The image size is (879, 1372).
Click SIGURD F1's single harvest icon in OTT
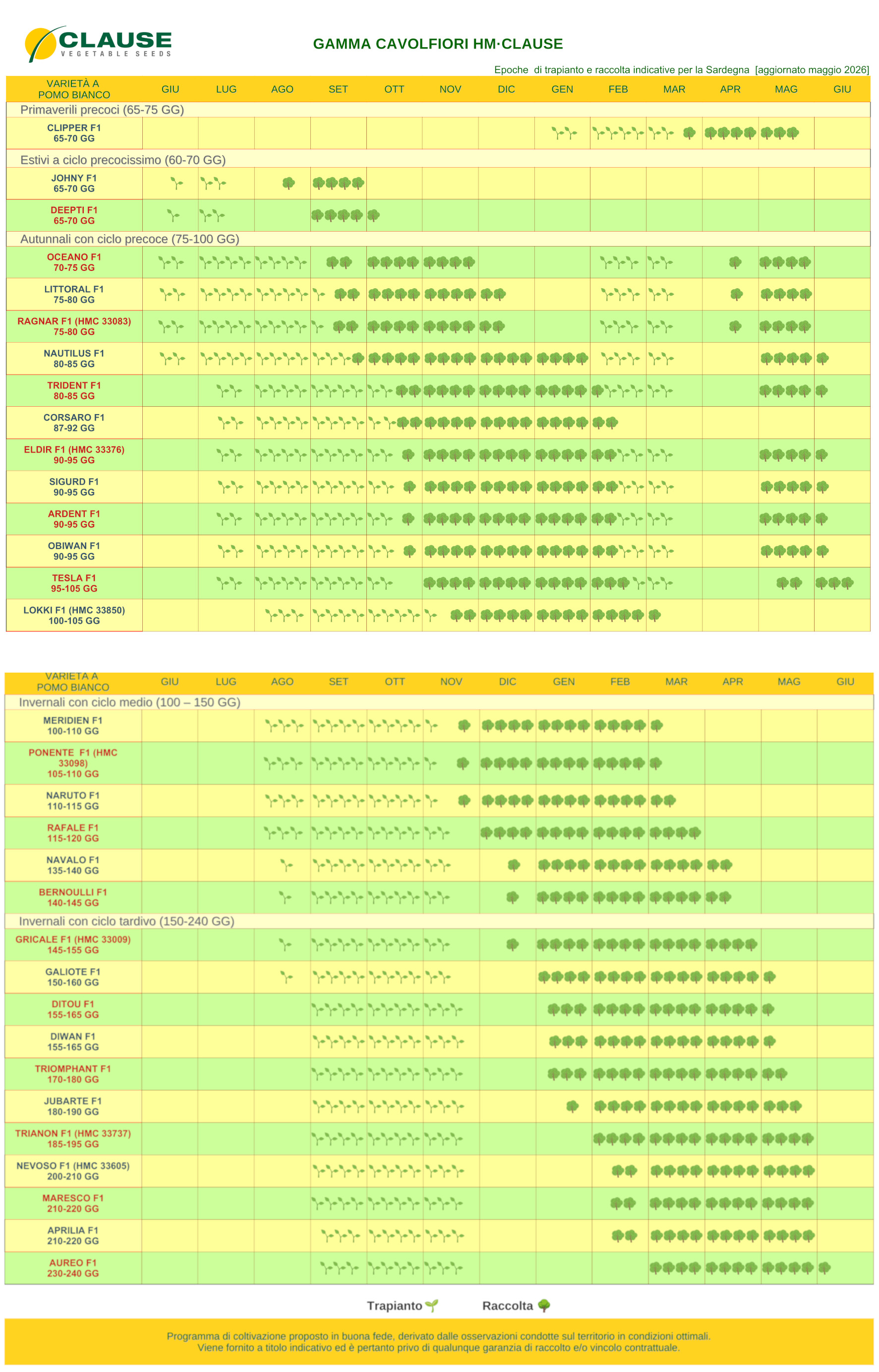pos(409,487)
